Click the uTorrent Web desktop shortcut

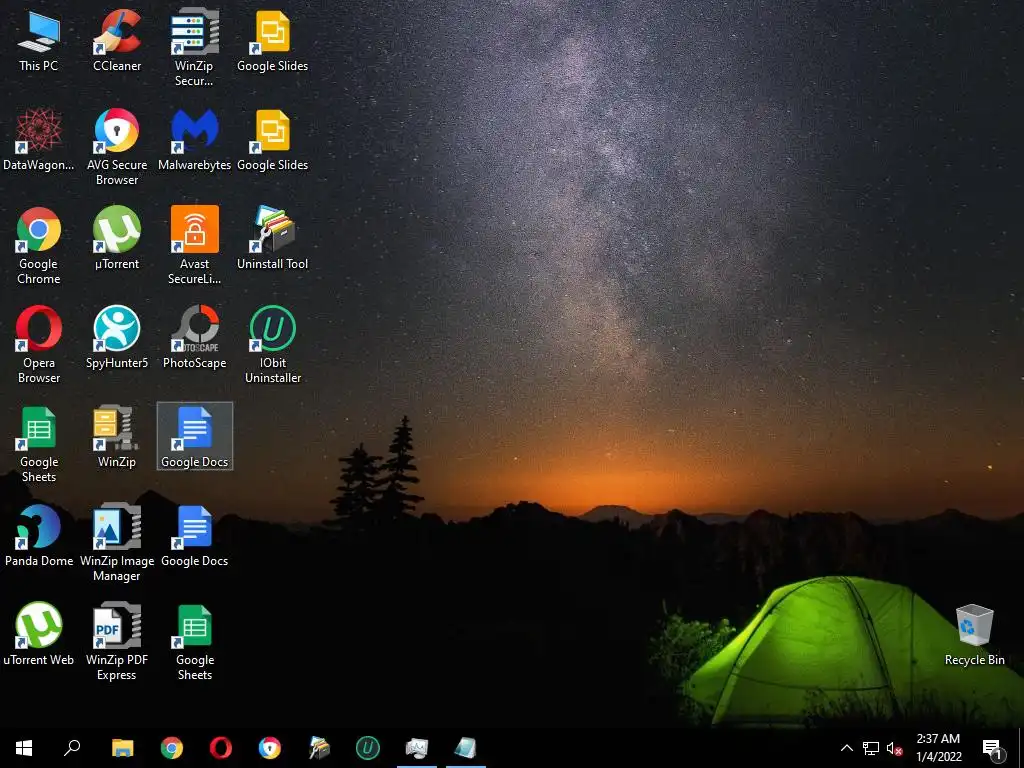pos(39,635)
